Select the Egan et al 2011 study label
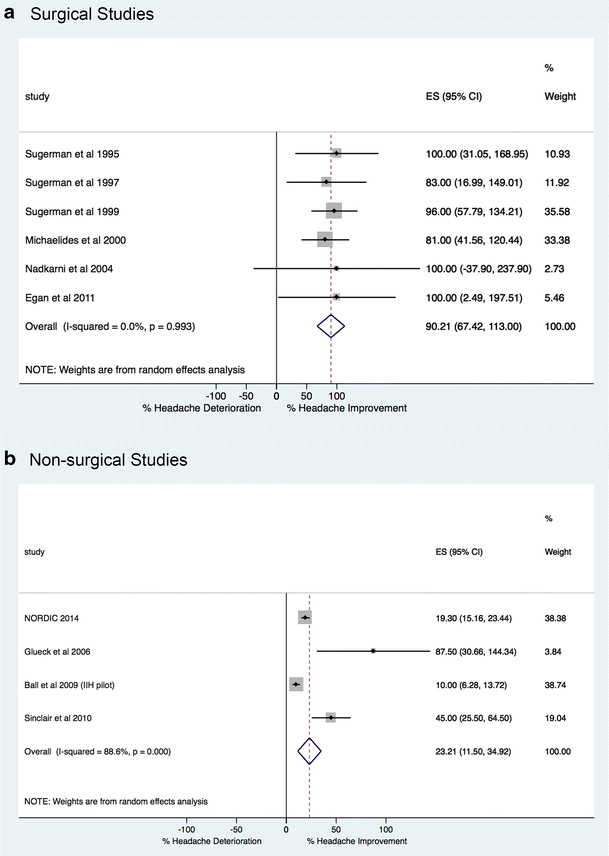This screenshot has height=856, width=609. point(59,298)
